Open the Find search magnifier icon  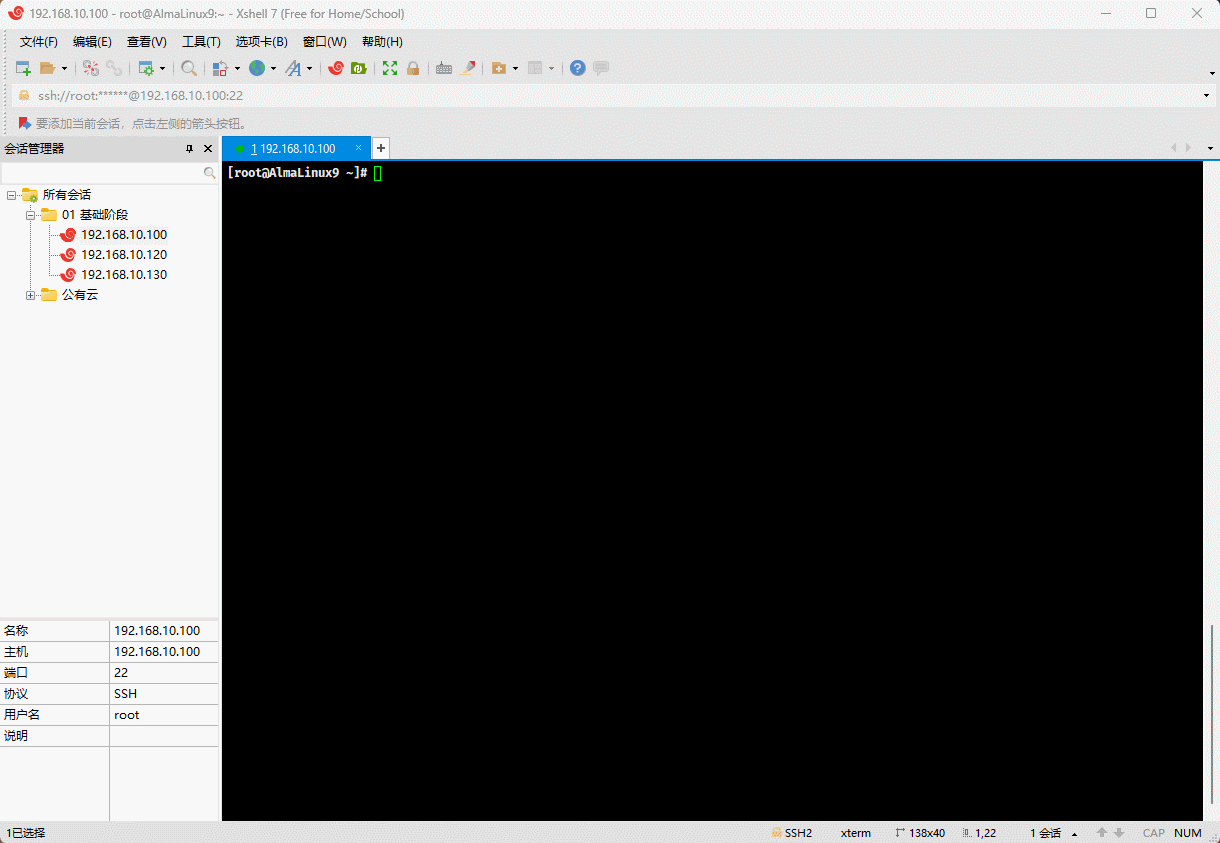point(188,68)
